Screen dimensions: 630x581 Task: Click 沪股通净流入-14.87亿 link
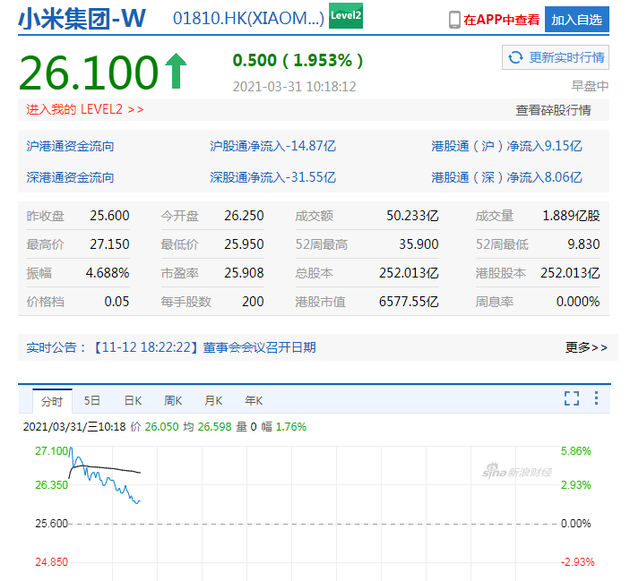pyautogui.click(x=273, y=146)
